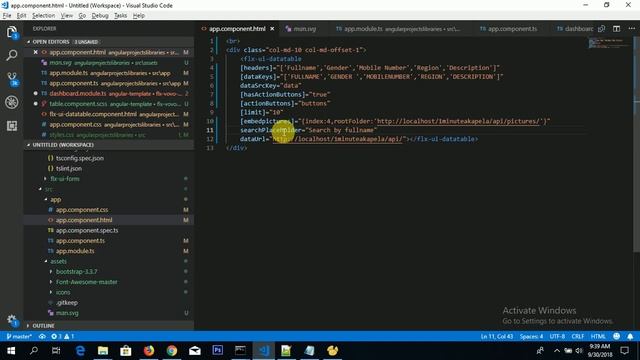The width and height of the screenshot is (640, 360).
Task: Open the Windows Start menu
Action: coord(11,351)
